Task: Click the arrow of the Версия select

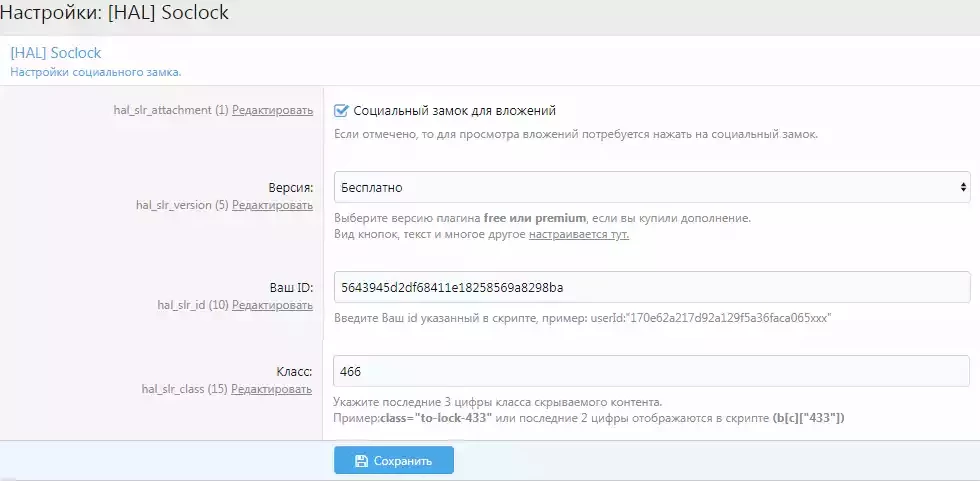Action: click(963, 187)
